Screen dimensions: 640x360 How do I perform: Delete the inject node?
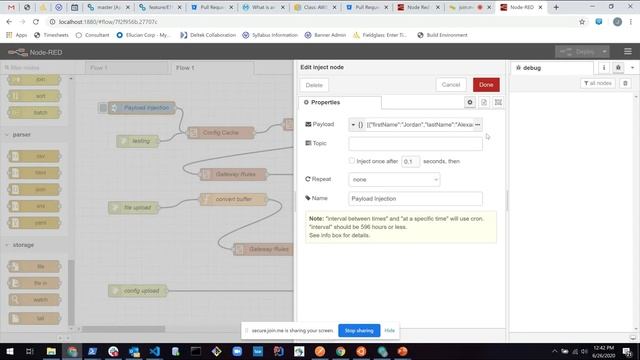pos(314,85)
